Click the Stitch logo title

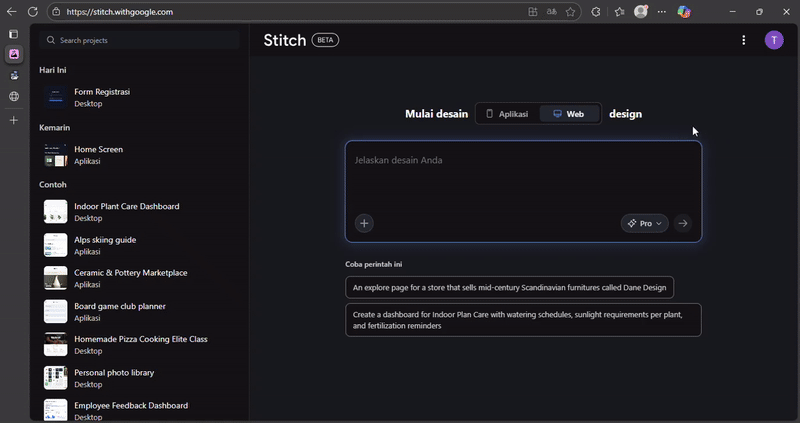[x=285, y=40]
